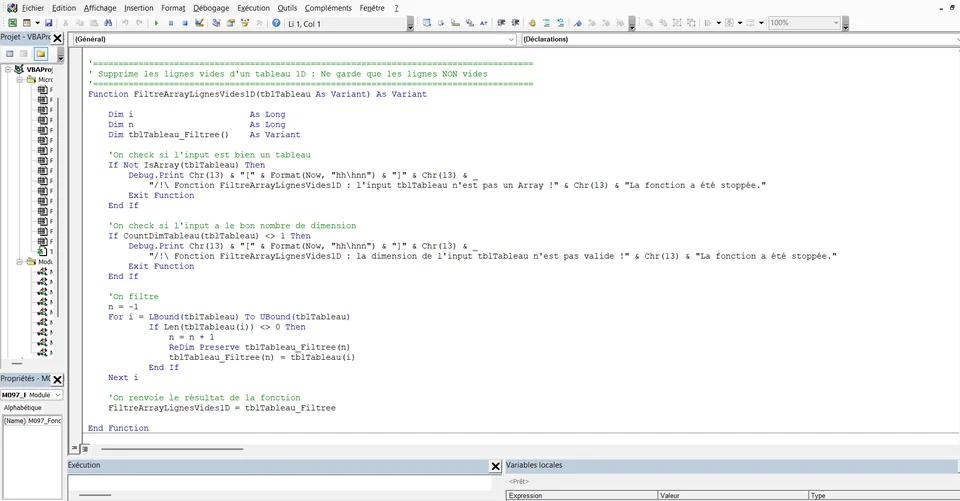Click the (Name) property value M097_Fonc
The image size is (960, 501).
[x=44, y=421]
